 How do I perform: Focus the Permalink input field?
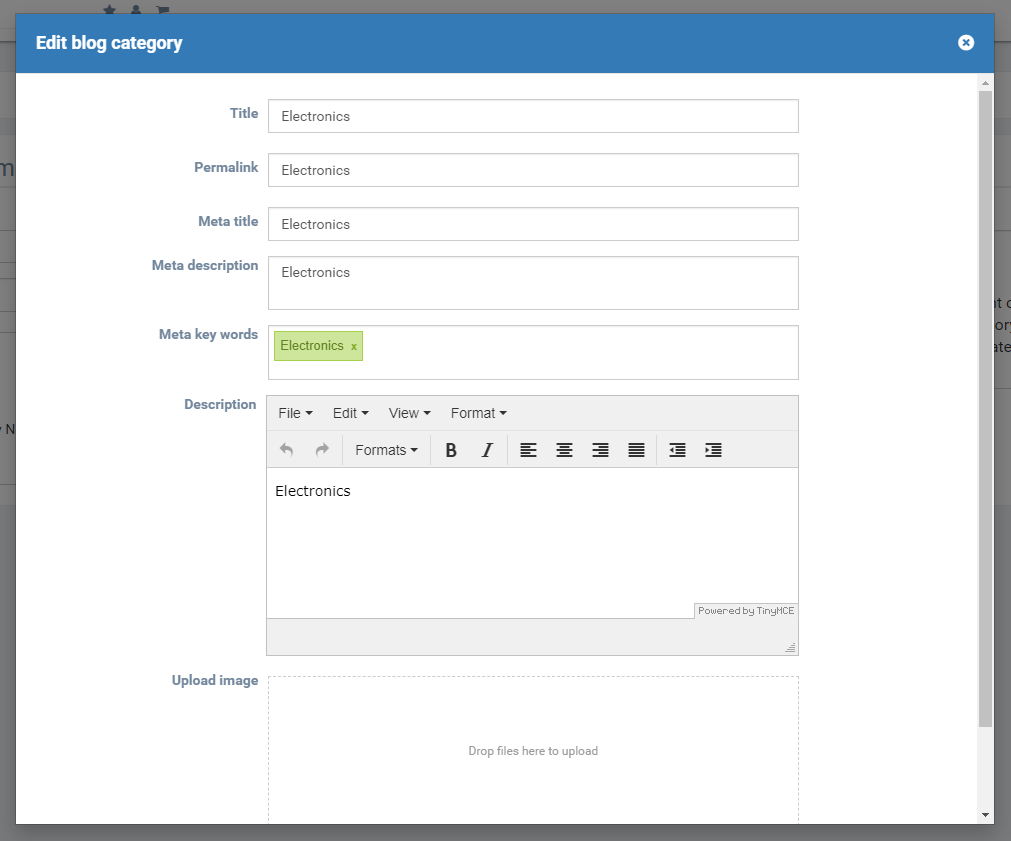coord(533,170)
